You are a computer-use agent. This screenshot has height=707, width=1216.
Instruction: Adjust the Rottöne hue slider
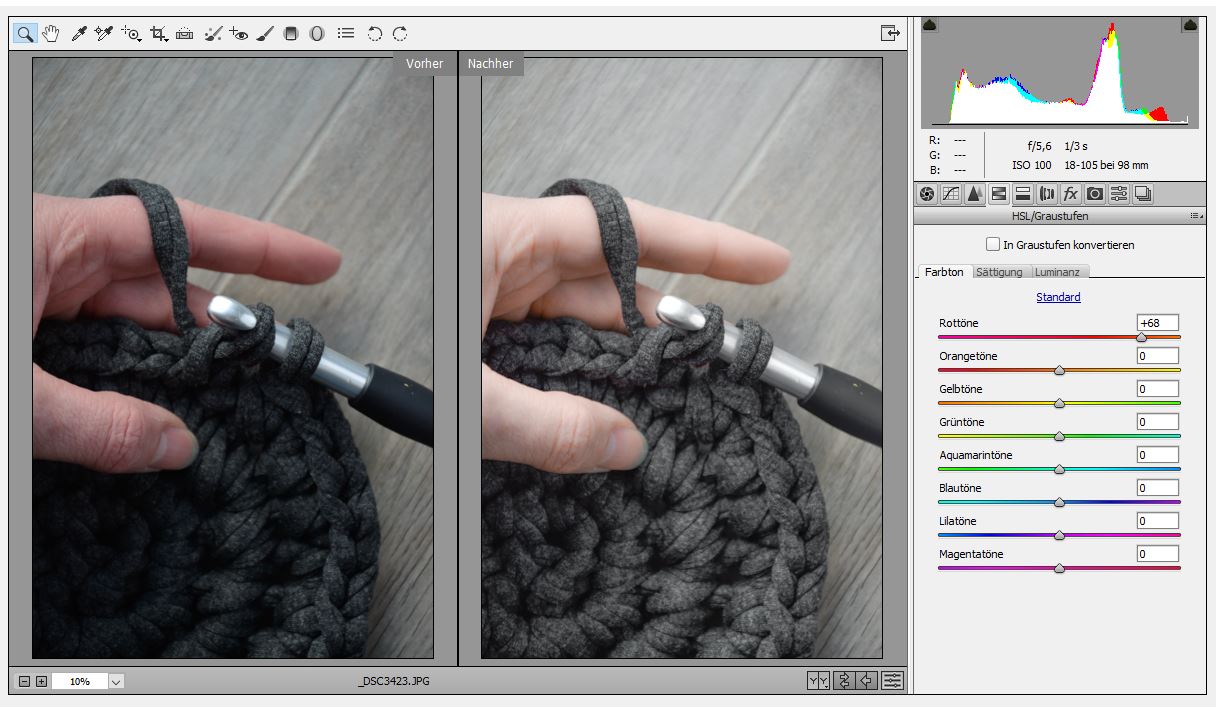point(1141,338)
